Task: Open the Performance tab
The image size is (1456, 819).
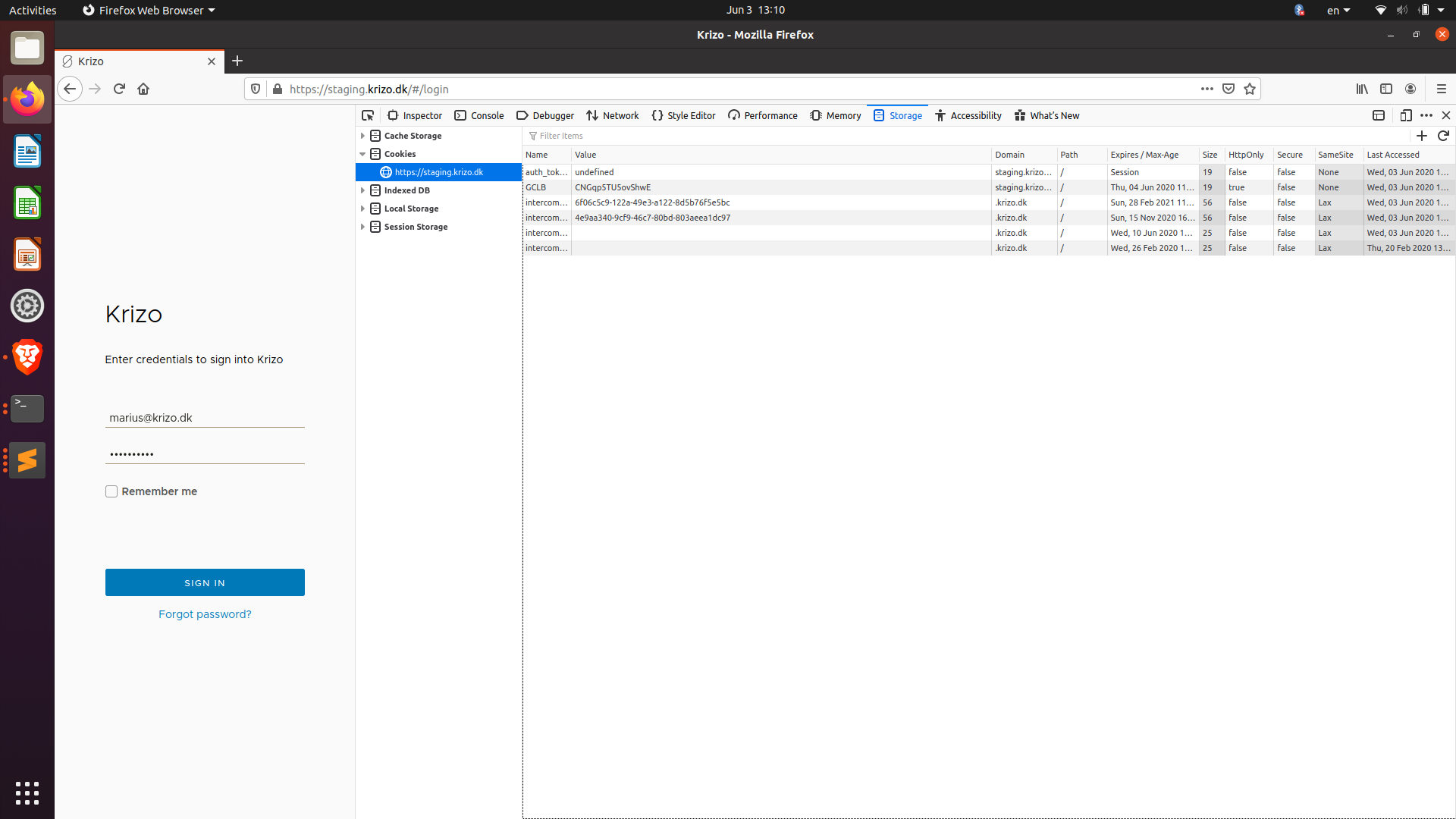Action: pos(763,115)
